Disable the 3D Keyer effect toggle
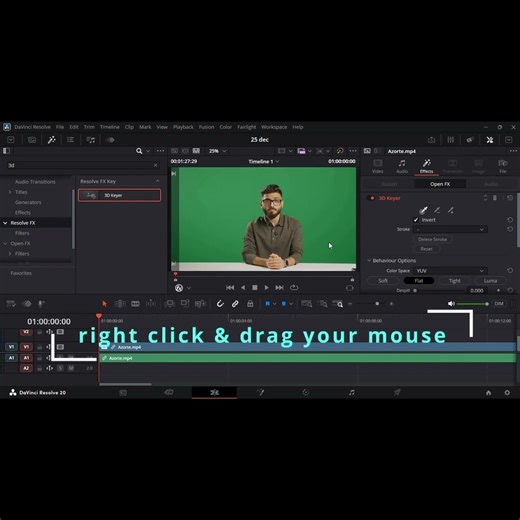 pos(372,198)
